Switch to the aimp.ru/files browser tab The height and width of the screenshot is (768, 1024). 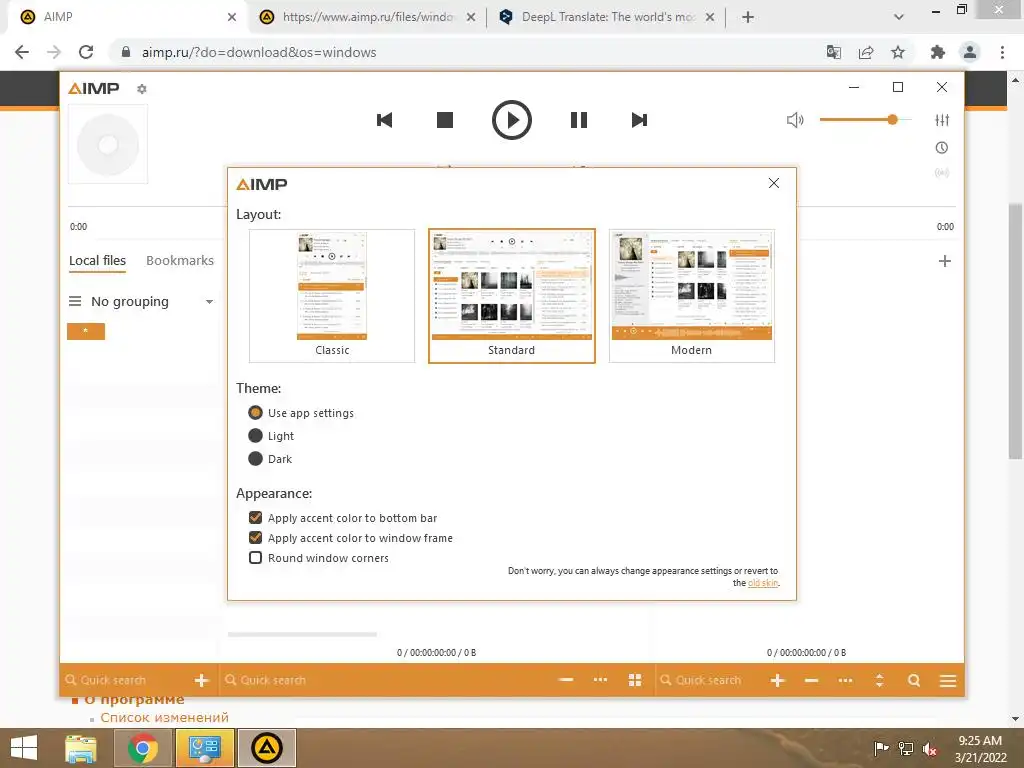click(367, 17)
